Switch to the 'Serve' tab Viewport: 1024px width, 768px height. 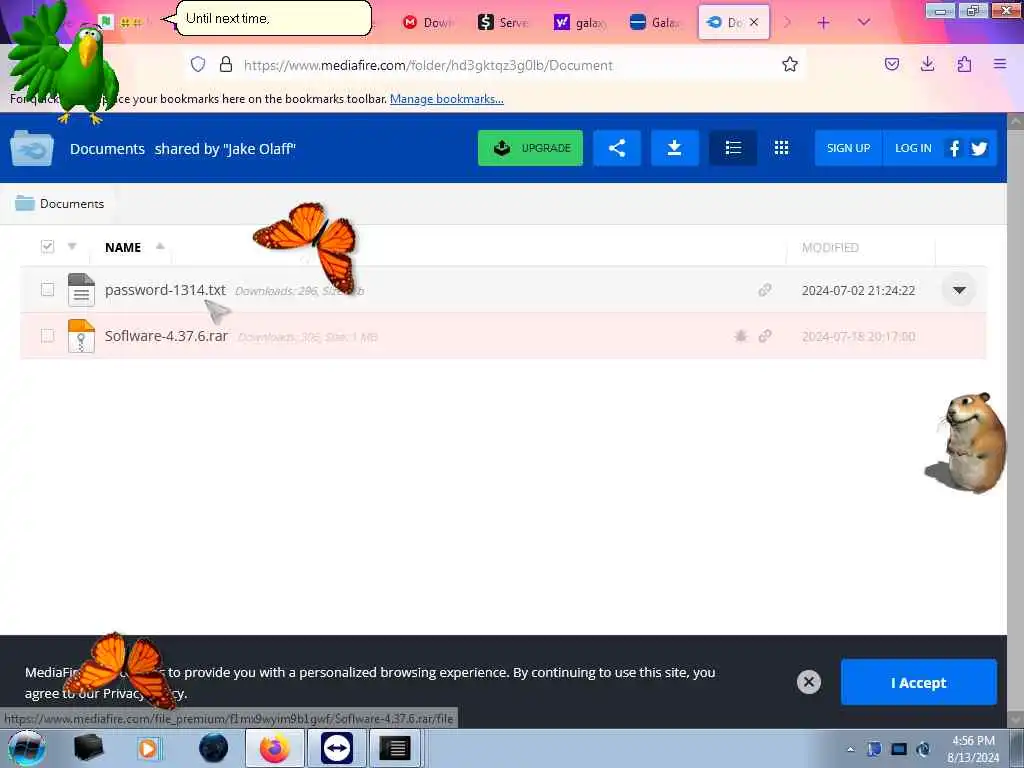[503, 22]
